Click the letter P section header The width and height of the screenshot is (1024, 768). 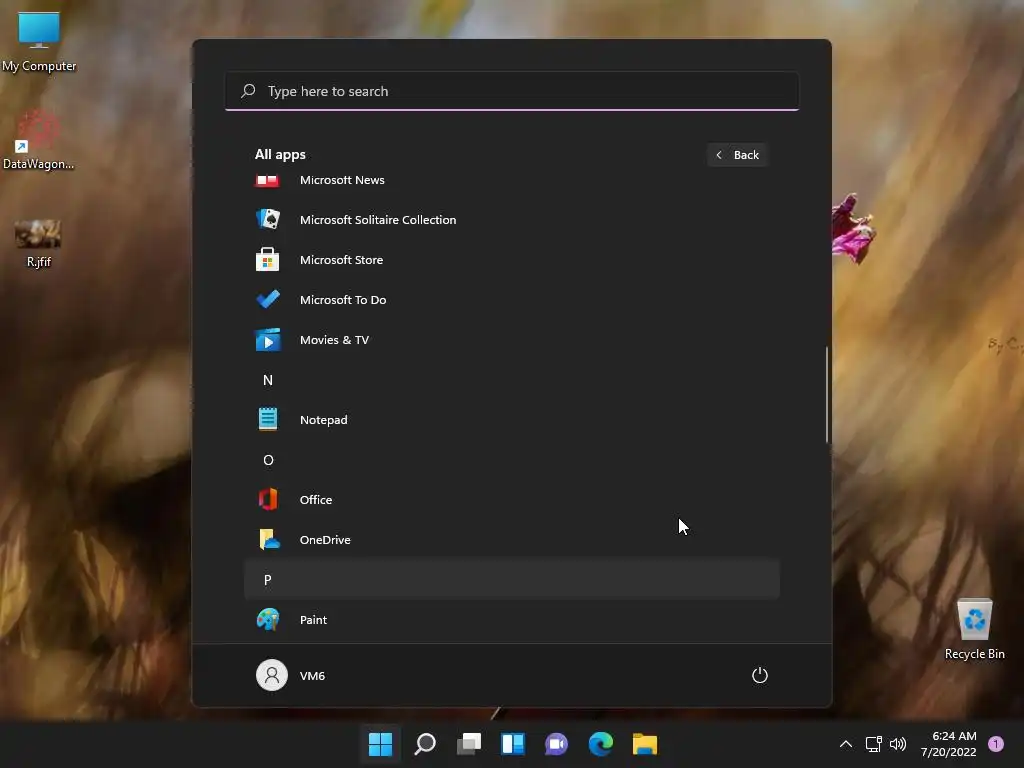pyautogui.click(x=512, y=579)
